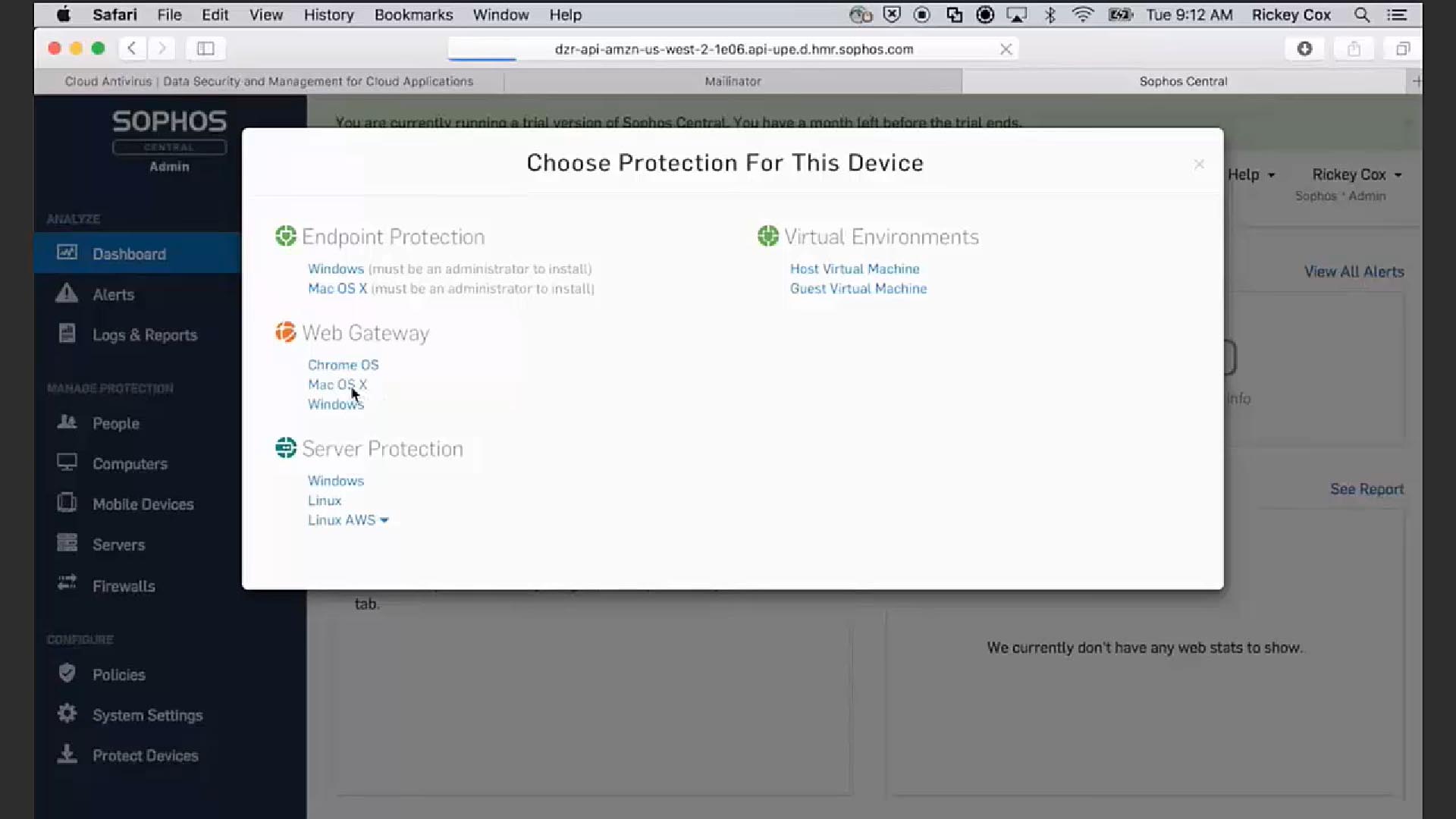
Task: Close the Choose Protection dialog
Action: click(x=1199, y=165)
